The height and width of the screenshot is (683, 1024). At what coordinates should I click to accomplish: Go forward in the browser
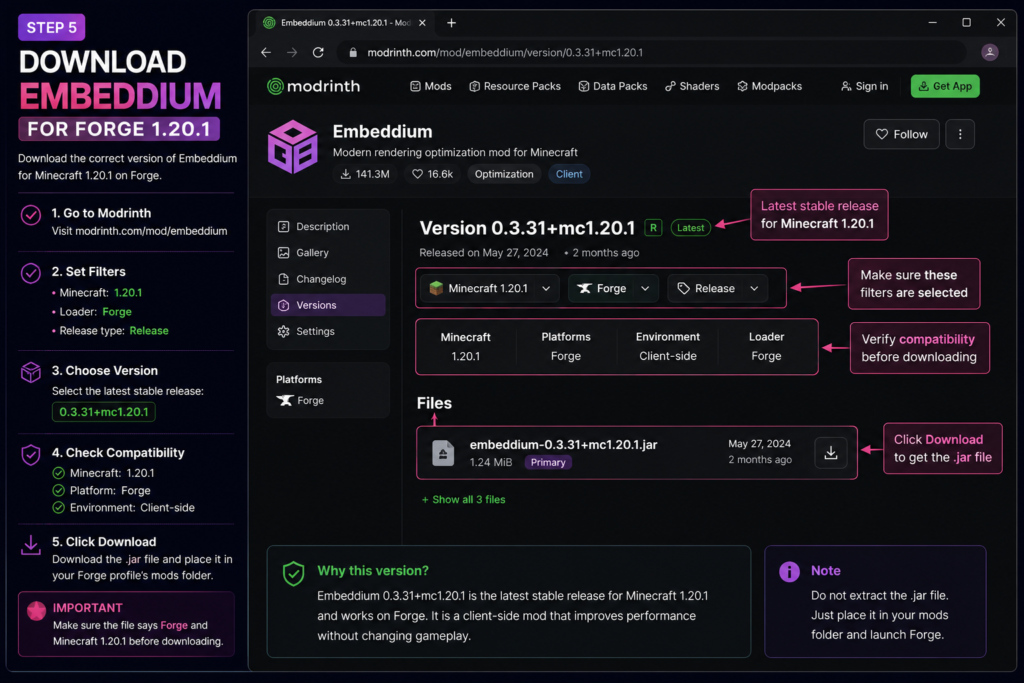point(292,52)
